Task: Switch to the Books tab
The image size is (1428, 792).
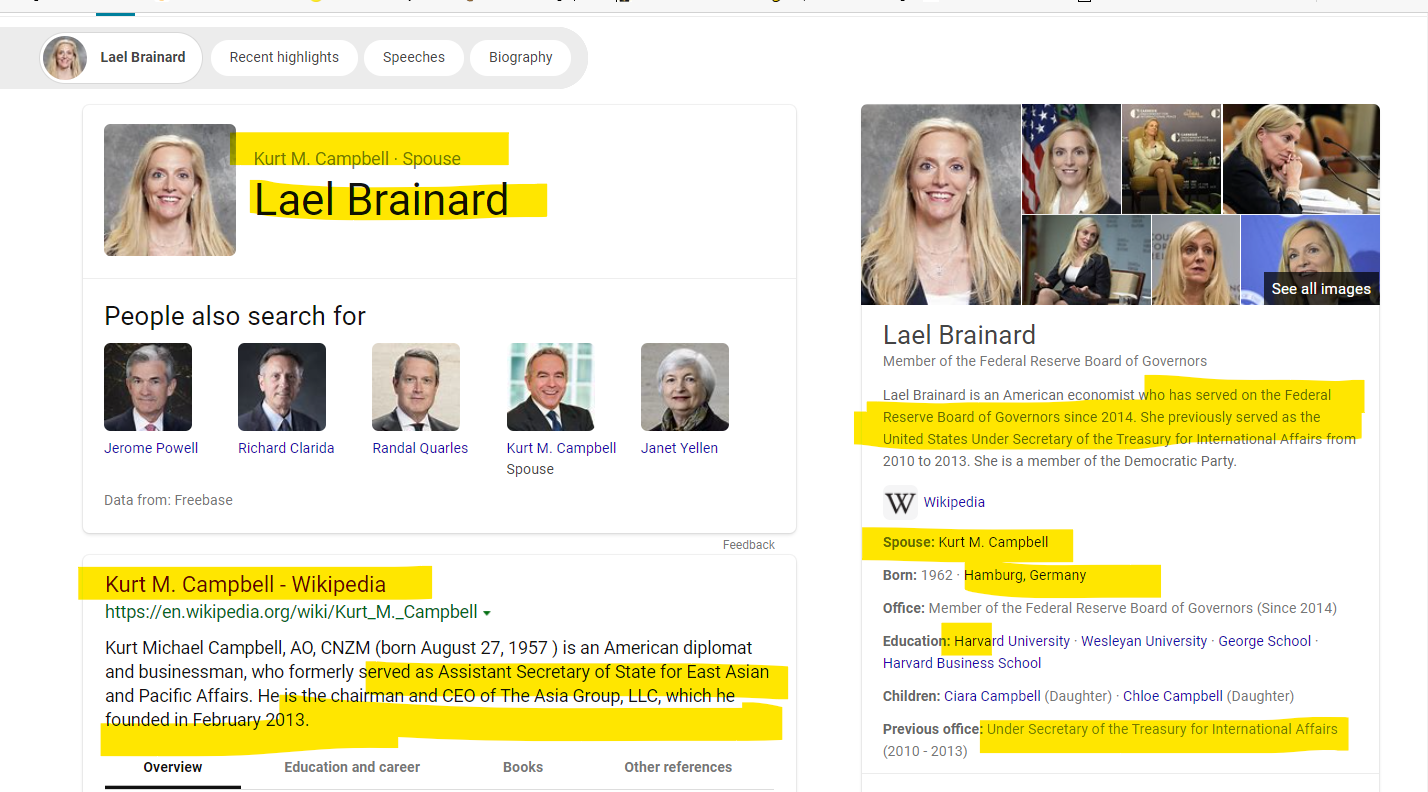Action: 523,767
